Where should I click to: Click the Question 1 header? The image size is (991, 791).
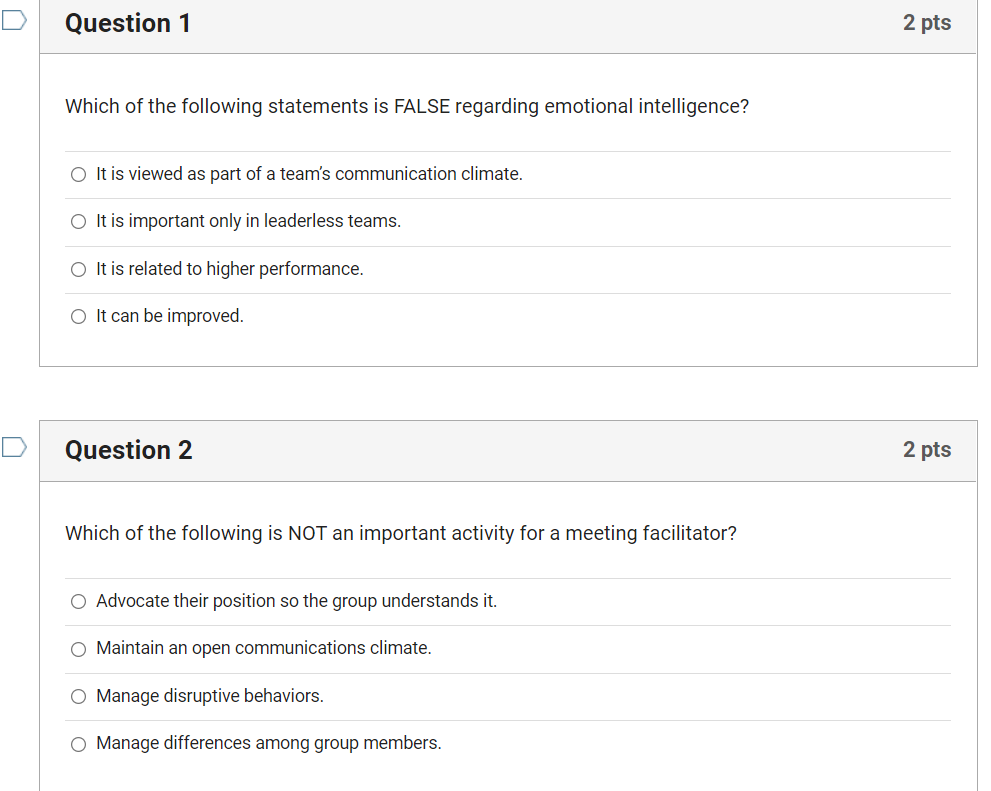tap(128, 23)
